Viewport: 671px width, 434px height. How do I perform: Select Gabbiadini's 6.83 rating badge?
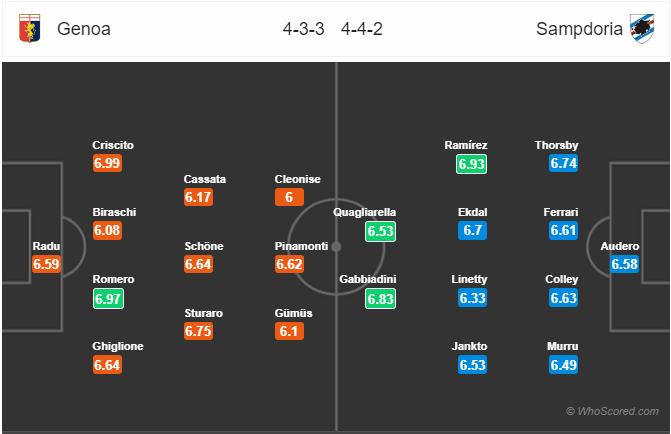tap(380, 298)
